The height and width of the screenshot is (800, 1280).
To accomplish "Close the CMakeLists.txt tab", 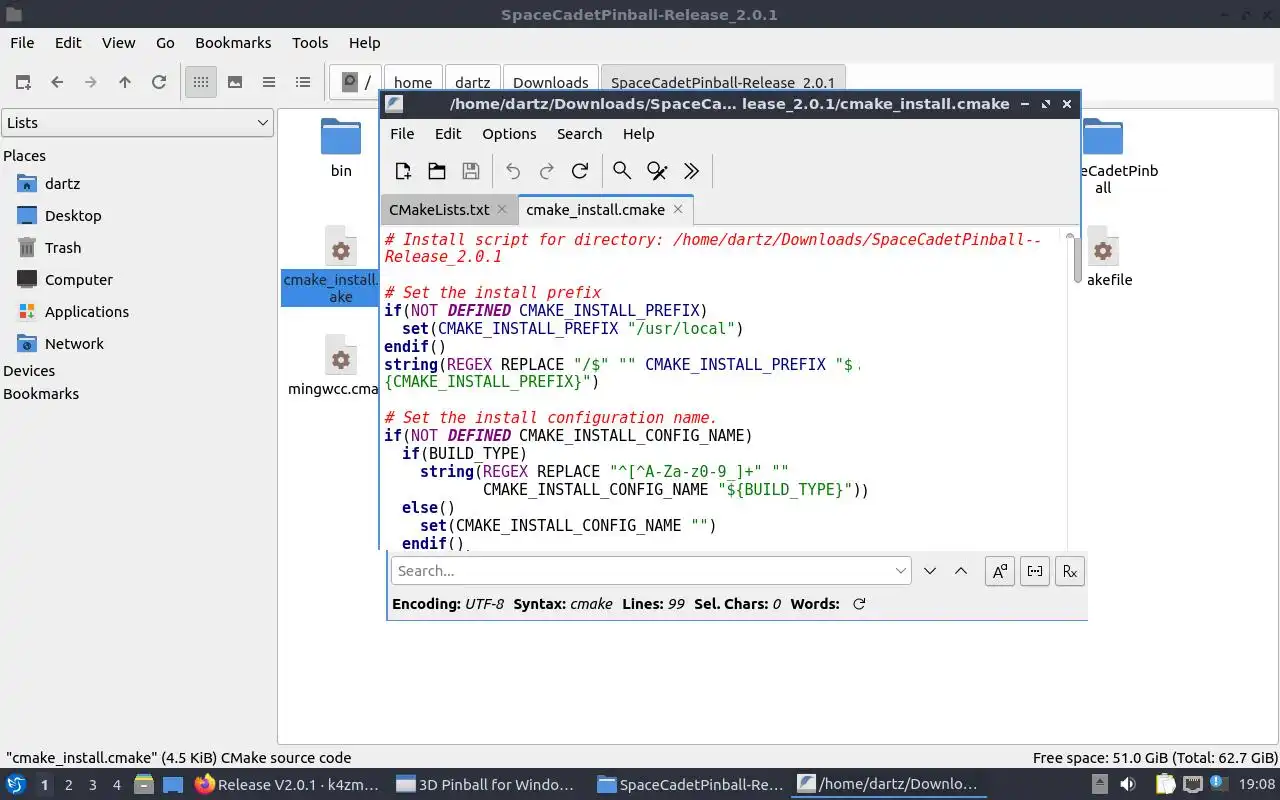I will [x=502, y=210].
